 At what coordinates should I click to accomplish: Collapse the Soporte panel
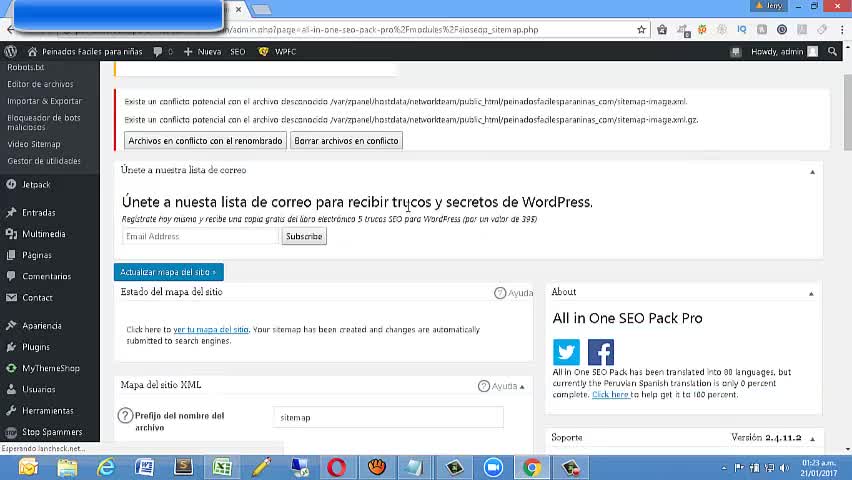813,439
